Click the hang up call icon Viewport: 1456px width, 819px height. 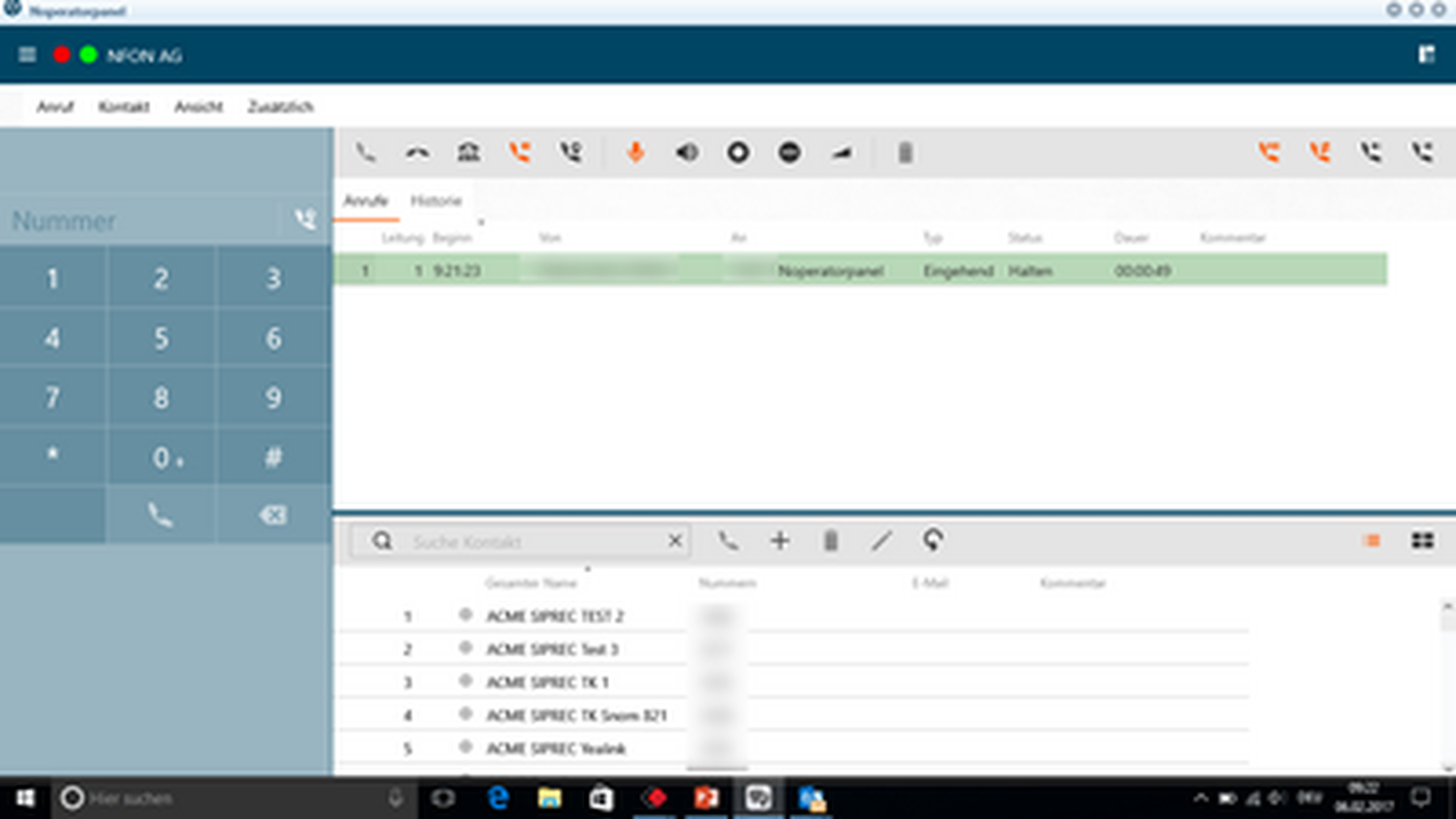pyautogui.click(x=417, y=153)
